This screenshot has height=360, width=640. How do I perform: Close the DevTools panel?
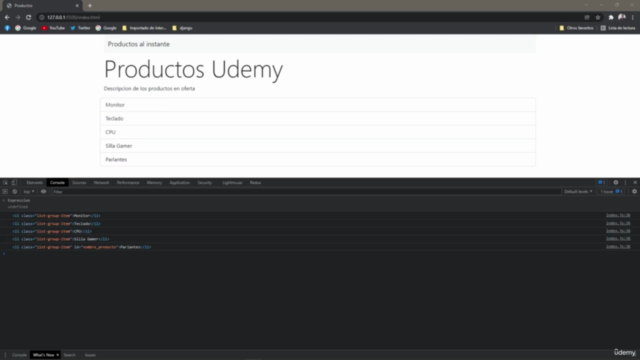(x=635, y=182)
